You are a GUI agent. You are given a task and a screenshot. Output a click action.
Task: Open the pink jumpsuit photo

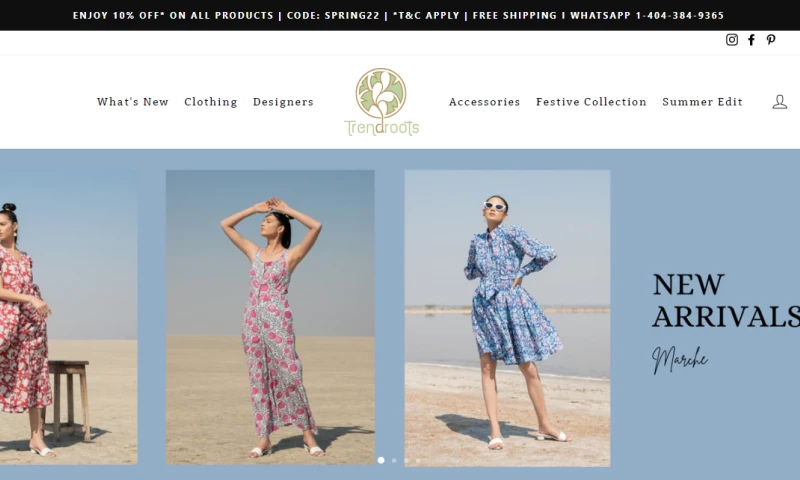[270, 317]
